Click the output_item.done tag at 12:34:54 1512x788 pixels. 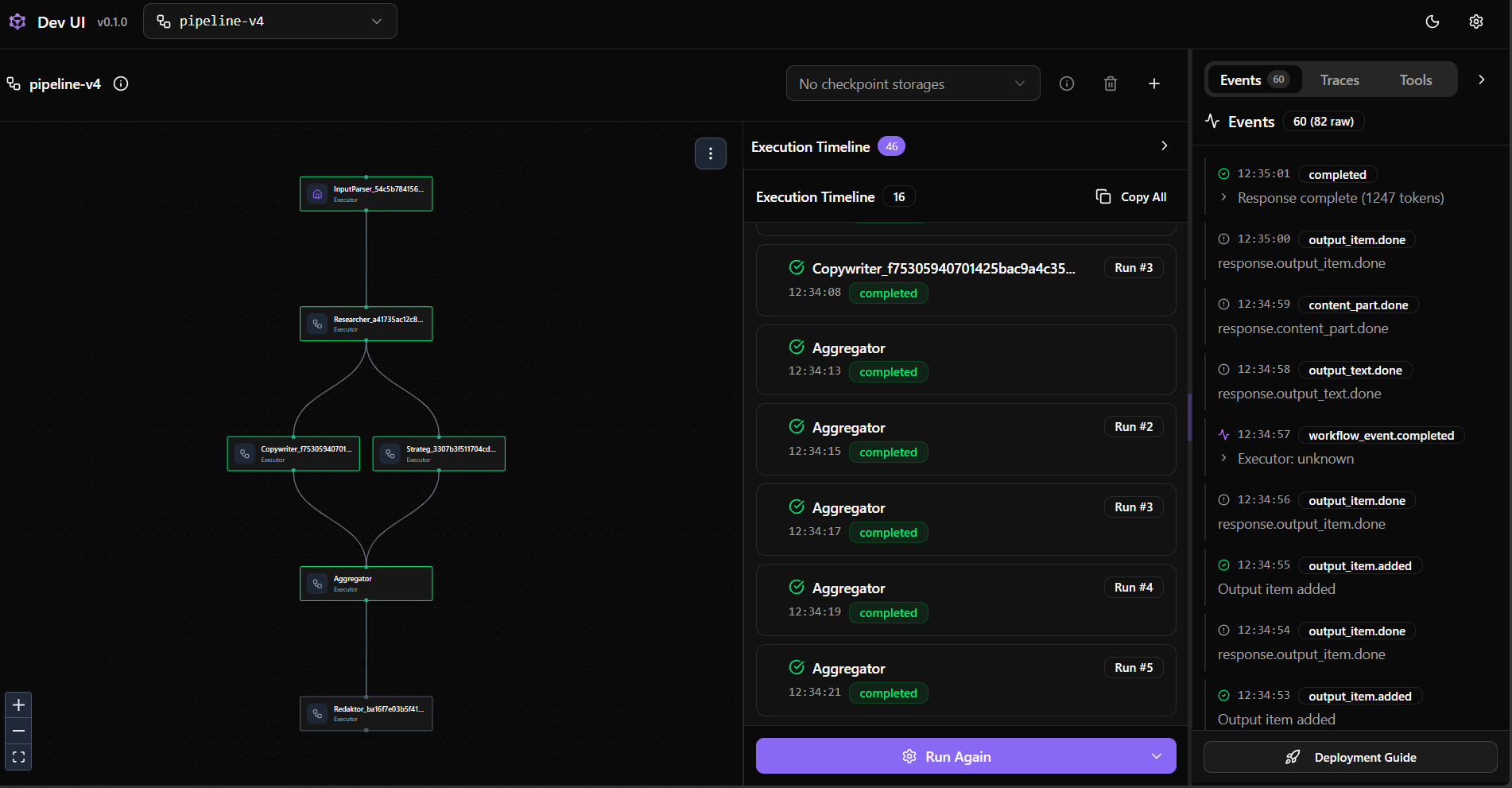coord(1356,631)
